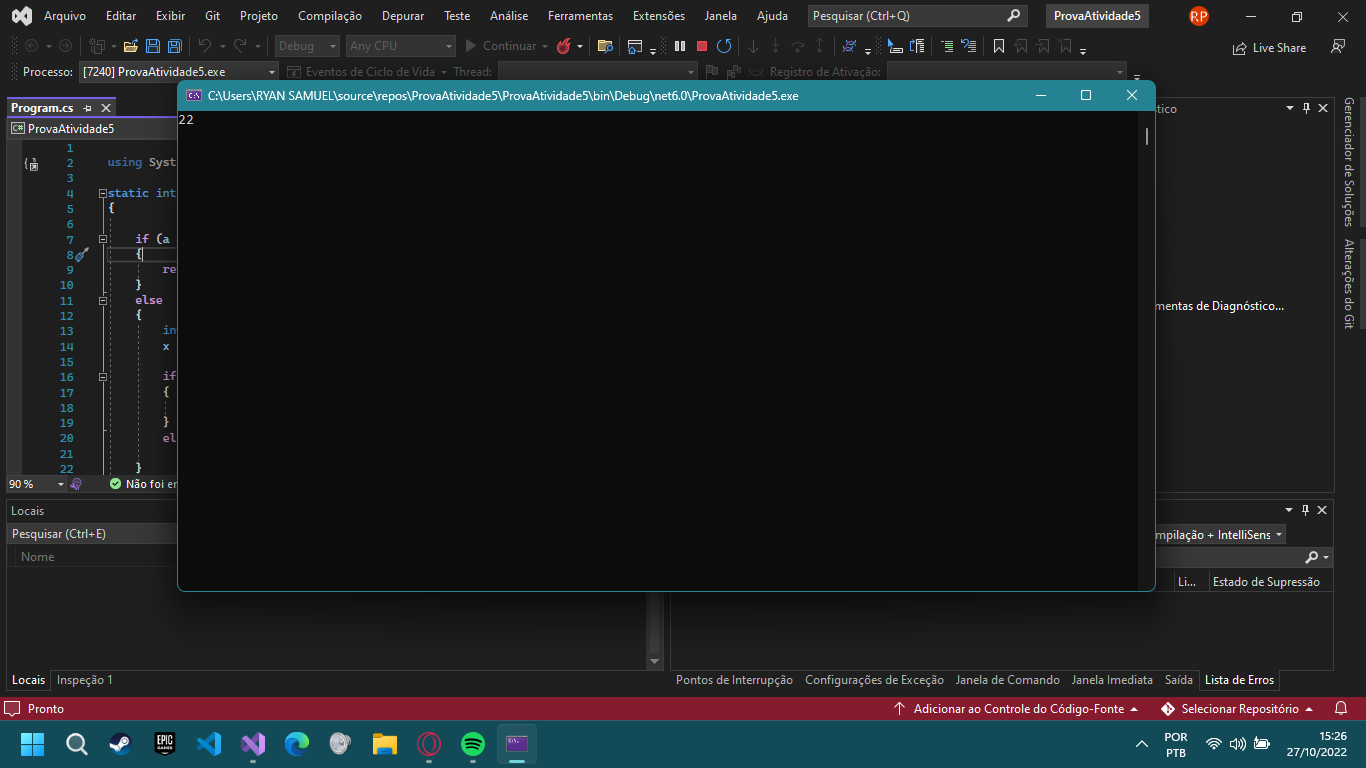Open the Any CPU platform dropdown

(400, 45)
